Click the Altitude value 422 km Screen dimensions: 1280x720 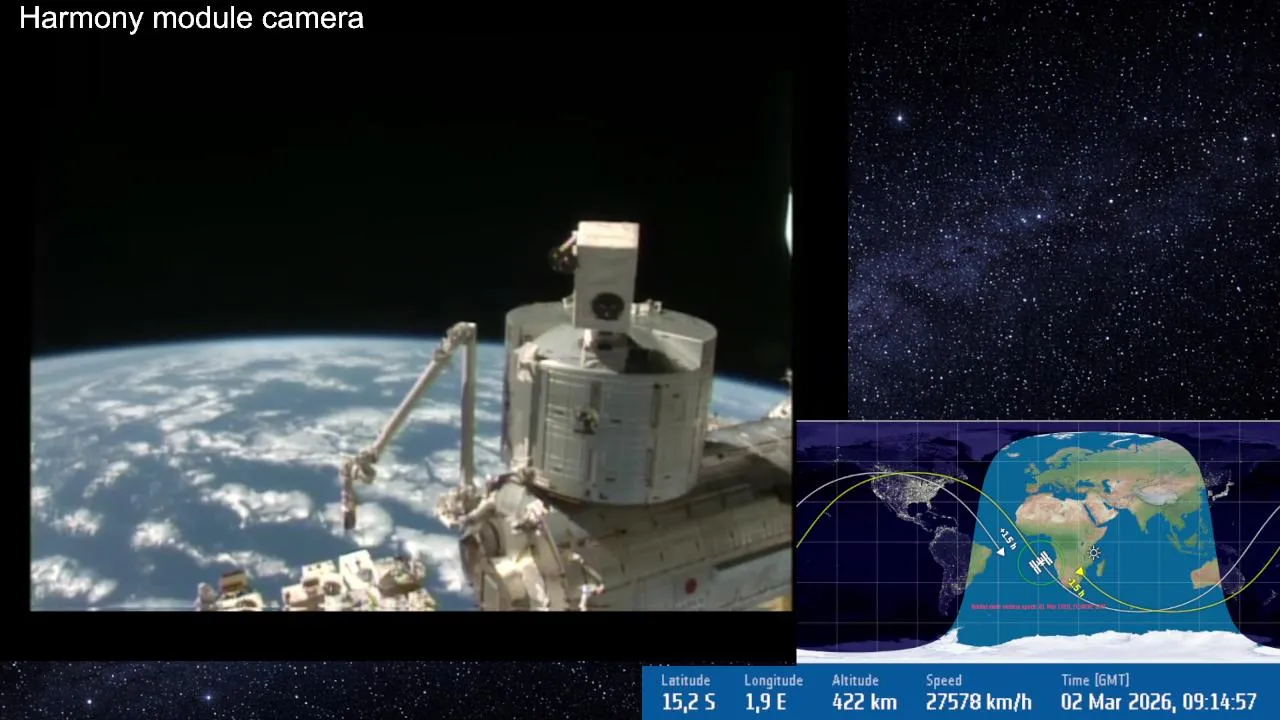point(864,702)
